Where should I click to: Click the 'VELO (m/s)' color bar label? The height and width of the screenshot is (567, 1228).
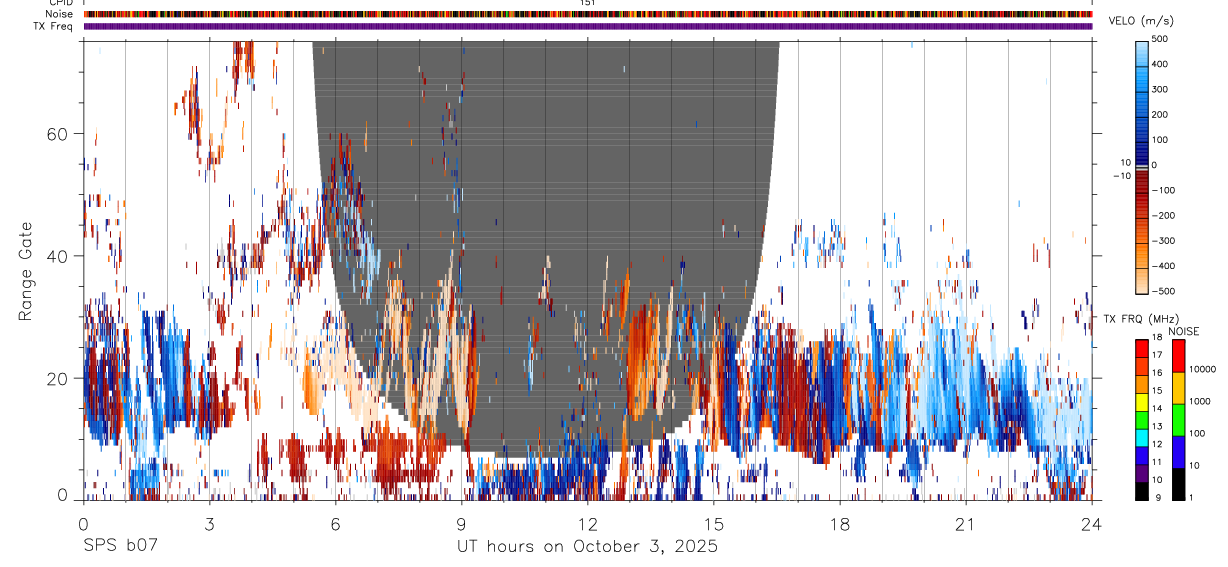pos(1142,21)
